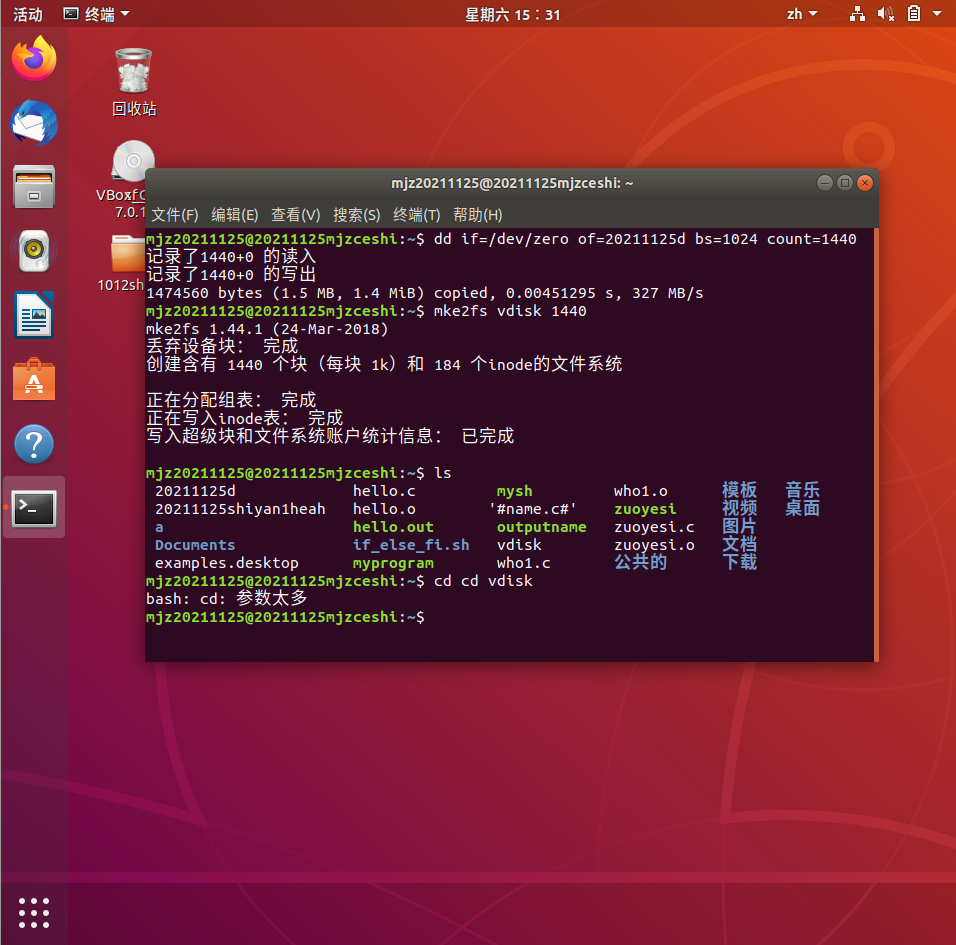
Task: Open the clock showing 星期六 15:31
Action: [512, 14]
